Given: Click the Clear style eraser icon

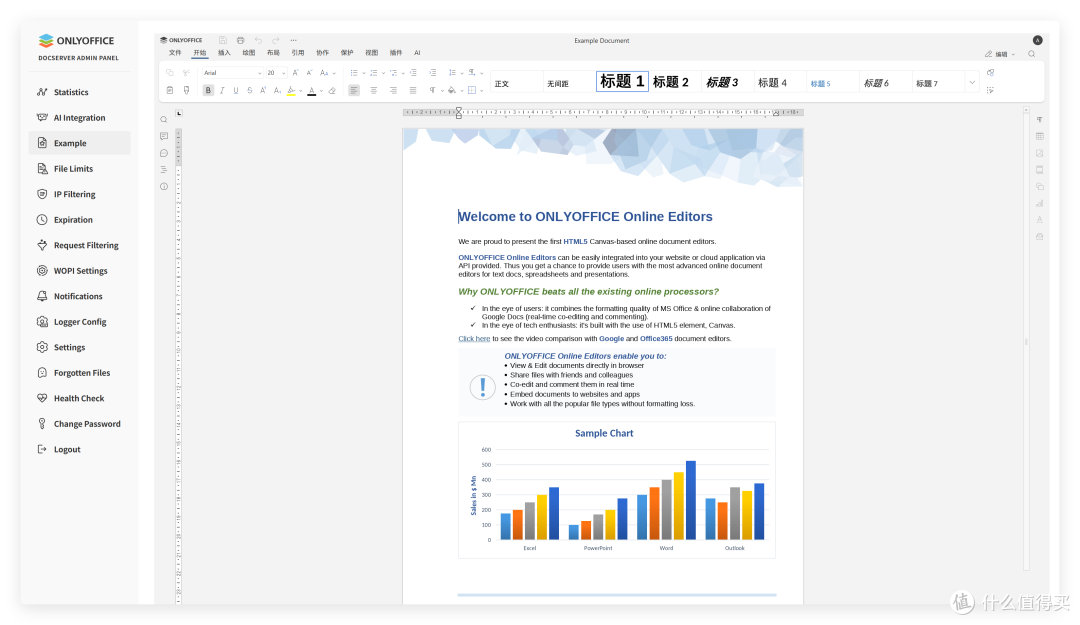Looking at the screenshot, I should point(332,90).
